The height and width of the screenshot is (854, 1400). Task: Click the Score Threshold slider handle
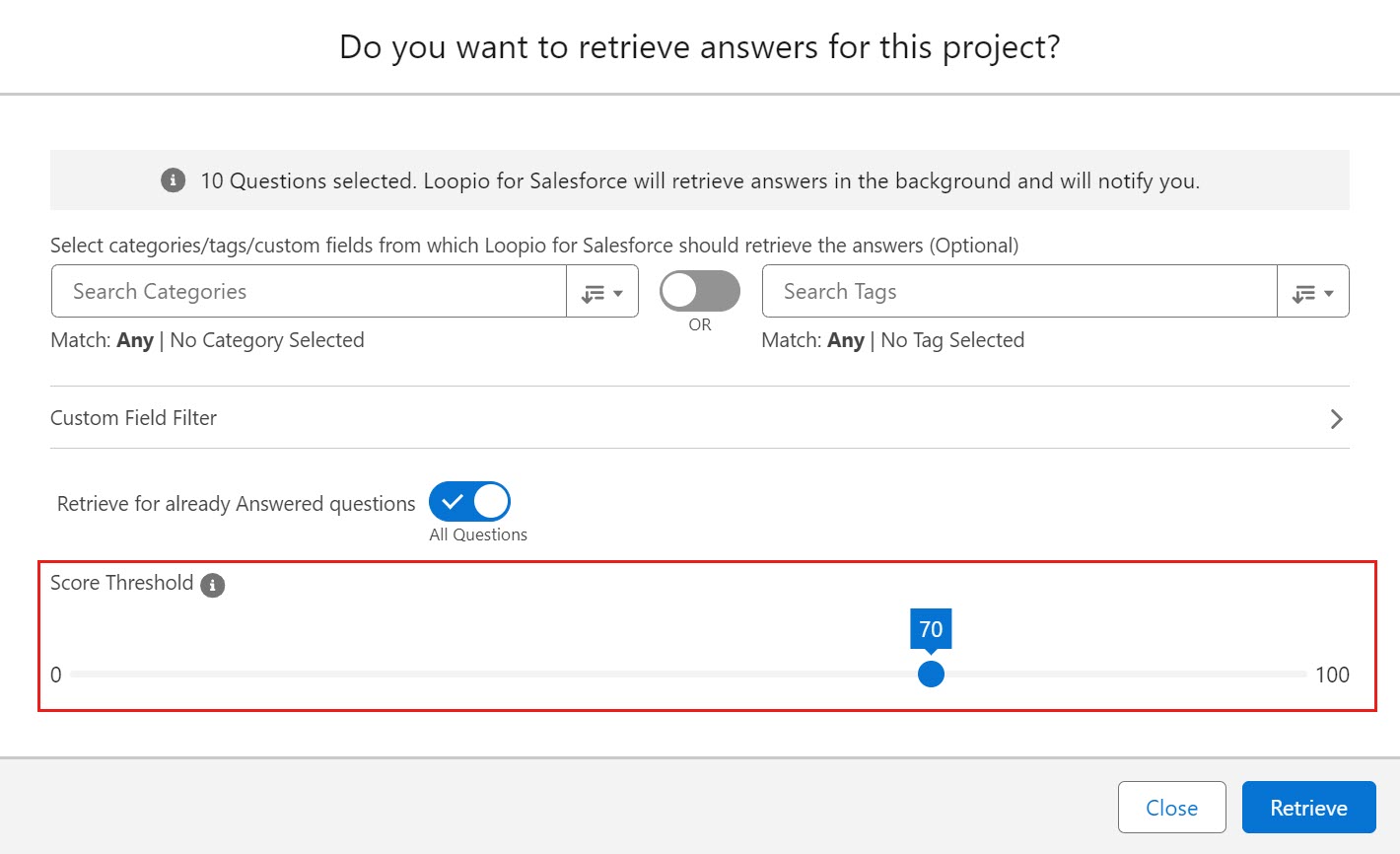(931, 675)
